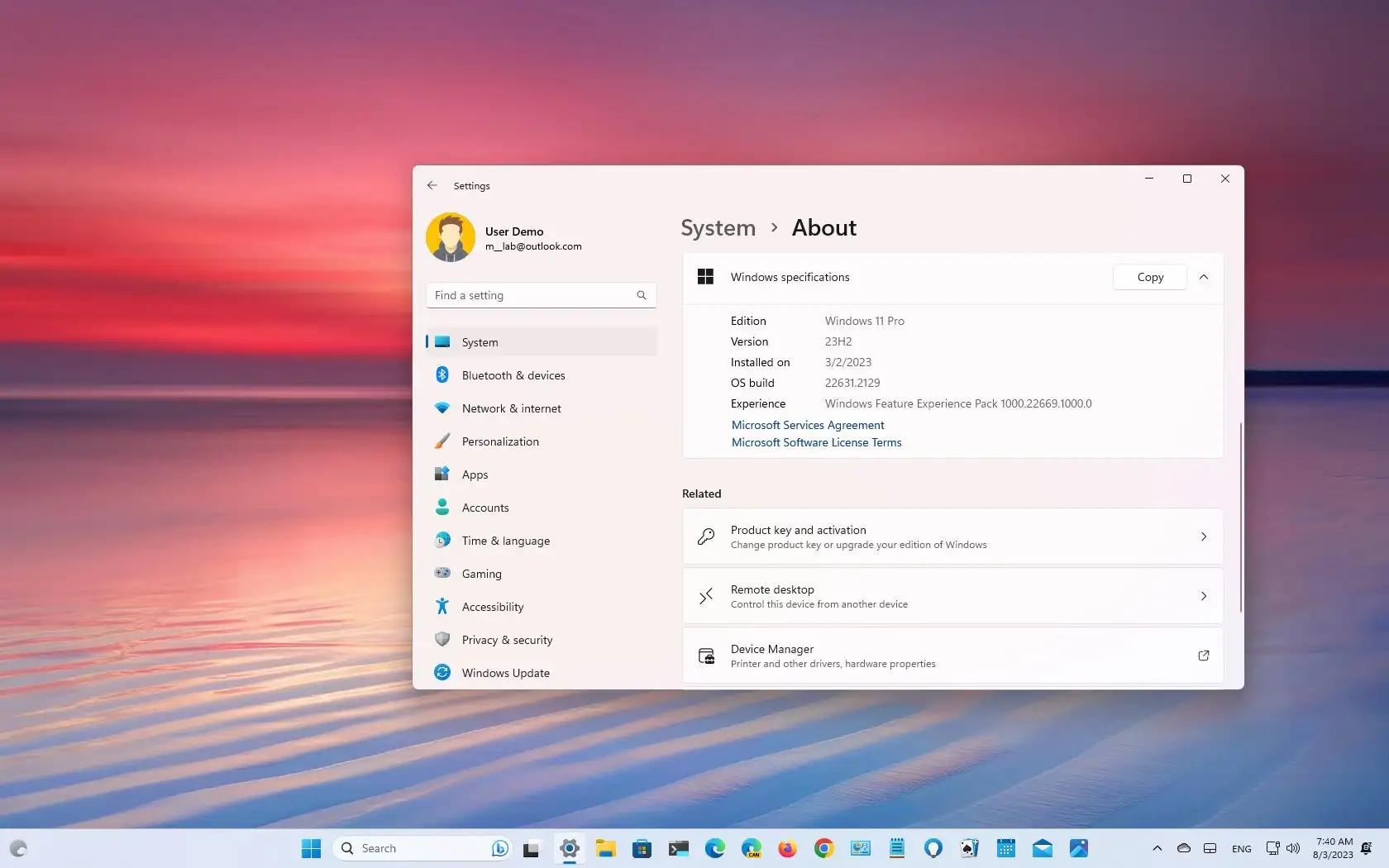1389x868 pixels.
Task: Open Product key and activation
Action: pyautogui.click(x=952, y=537)
